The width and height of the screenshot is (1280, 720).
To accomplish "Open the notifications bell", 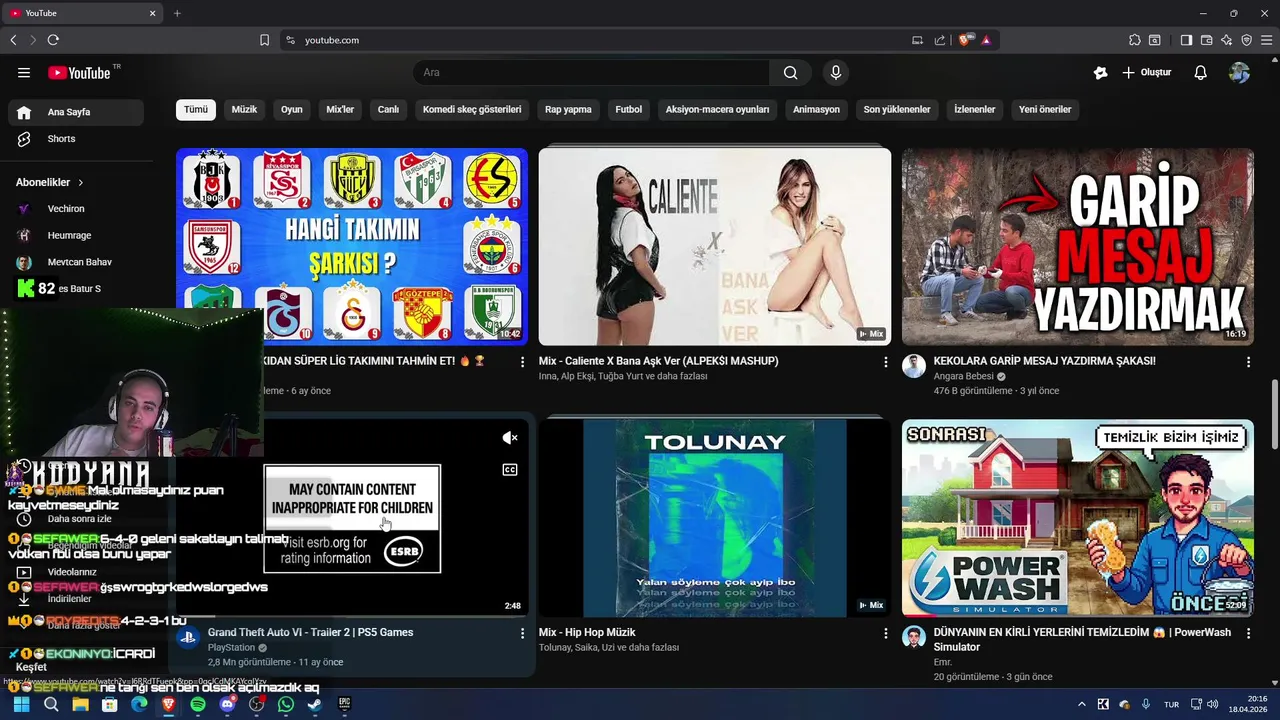I will [x=1201, y=72].
